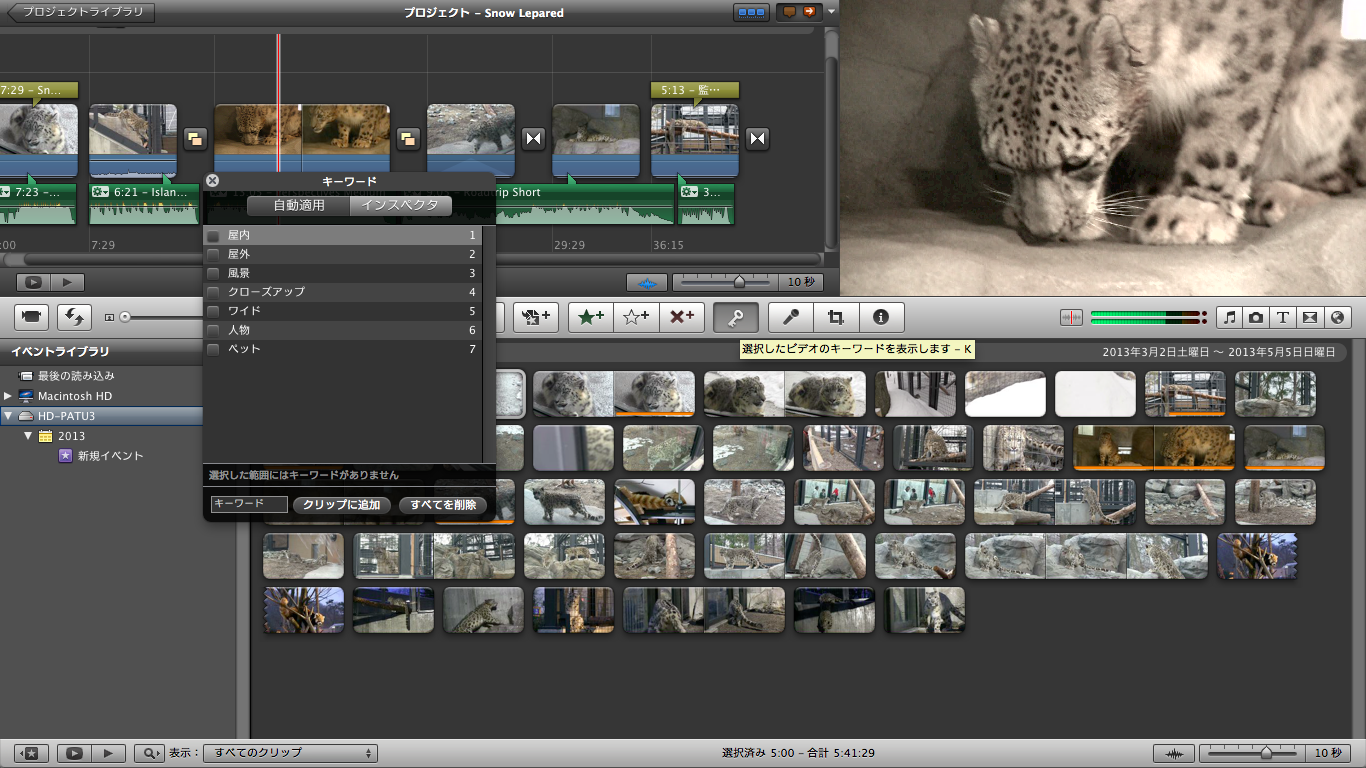
Task: Open the Transitions browser
Action: (1310, 317)
